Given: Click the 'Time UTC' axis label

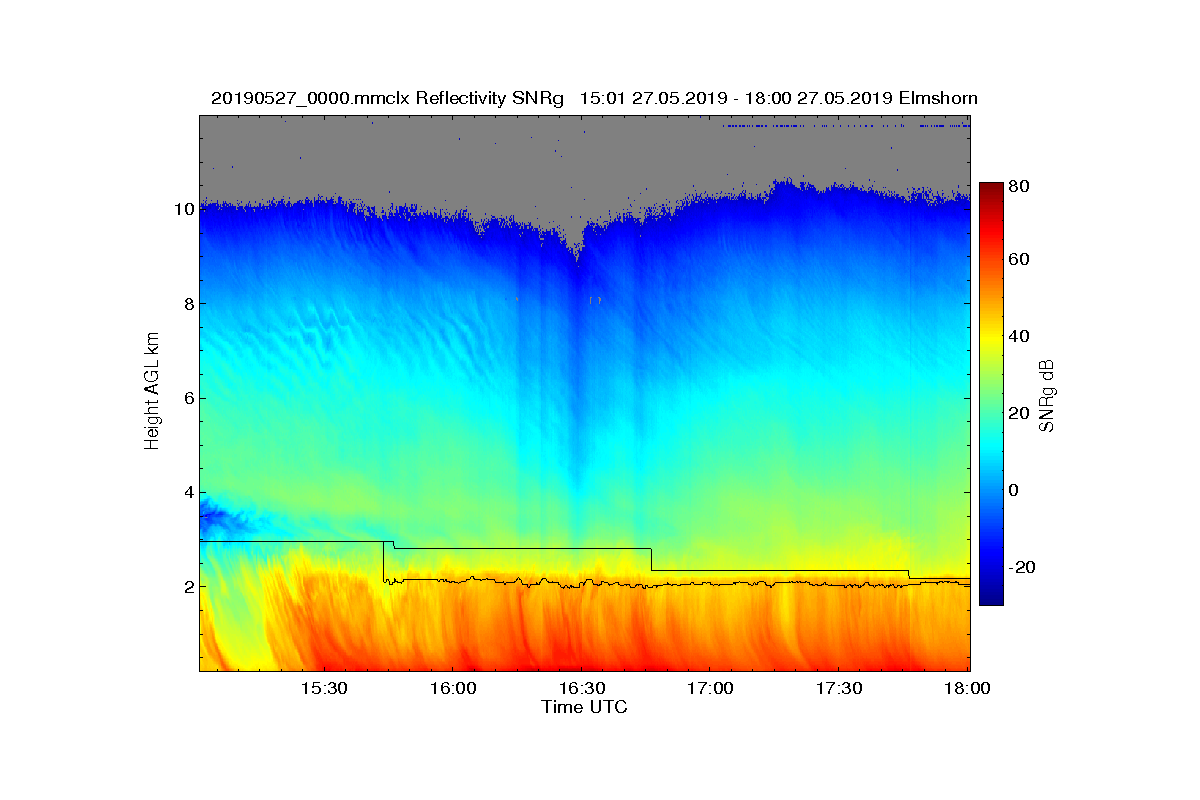Looking at the screenshot, I should [x=585, y=707].
